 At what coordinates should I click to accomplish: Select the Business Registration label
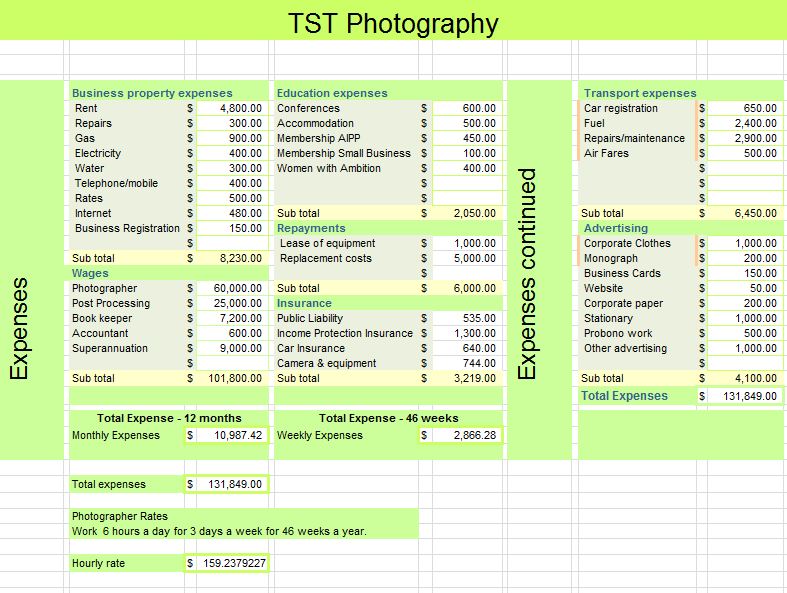click(127, 228)
